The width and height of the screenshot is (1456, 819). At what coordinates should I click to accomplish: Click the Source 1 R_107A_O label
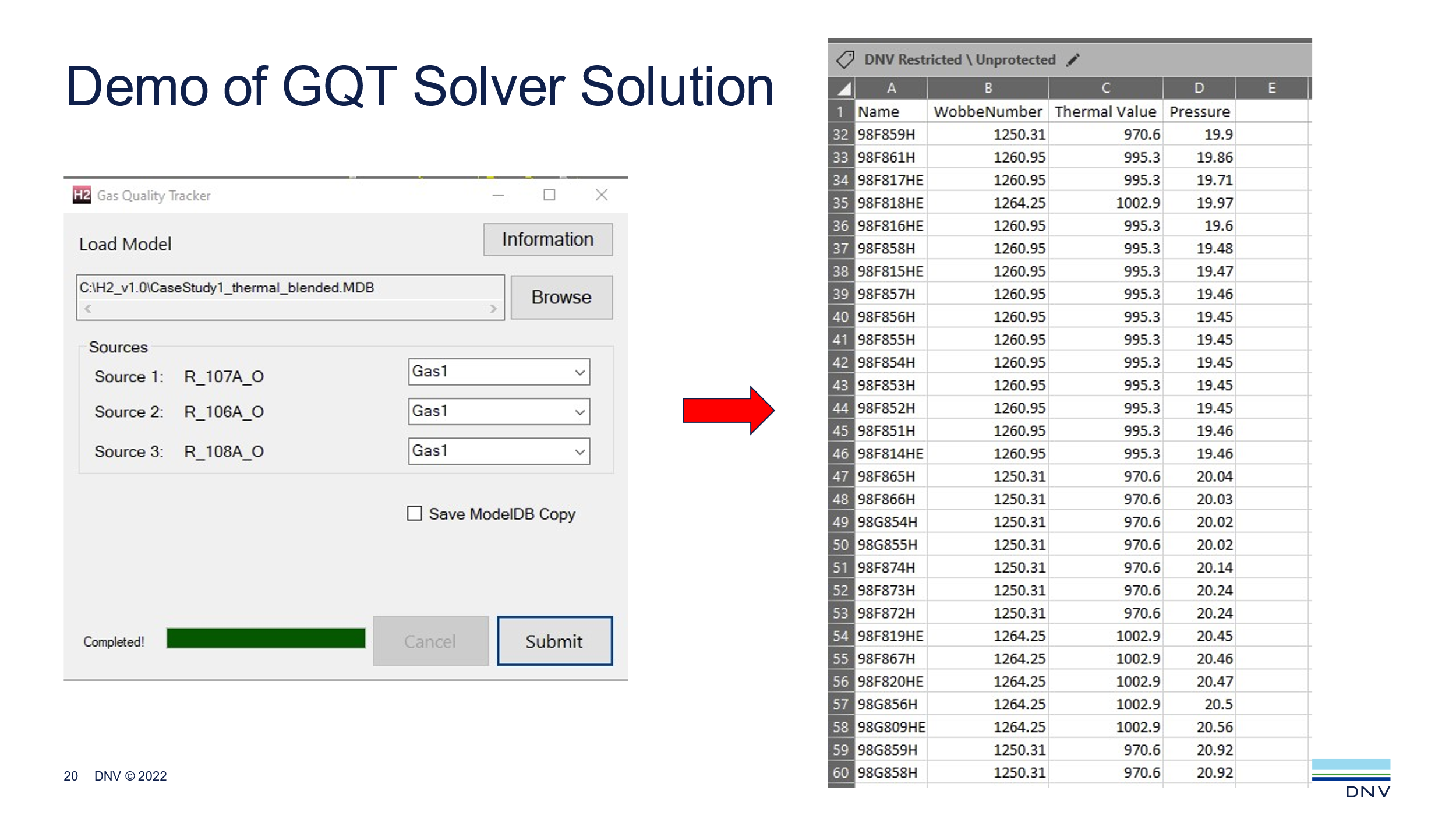(x=179, y=377)
